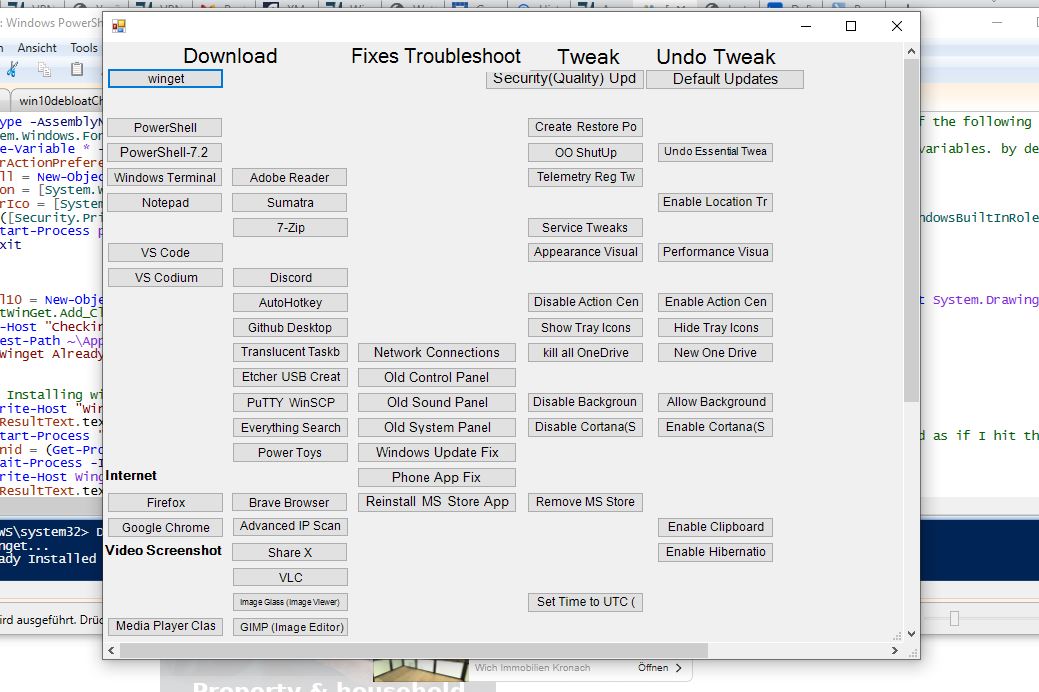Image resolution: width=1039 pixels, height=692 pixels.
Task: Apply Performance Visual setting
Action: click(715, 253)
